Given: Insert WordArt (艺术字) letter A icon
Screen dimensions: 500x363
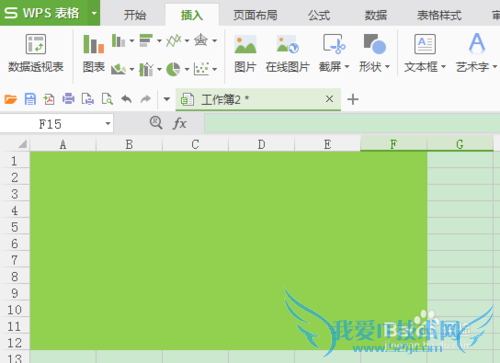Looking at the screenshot, I should pos(477,44).
